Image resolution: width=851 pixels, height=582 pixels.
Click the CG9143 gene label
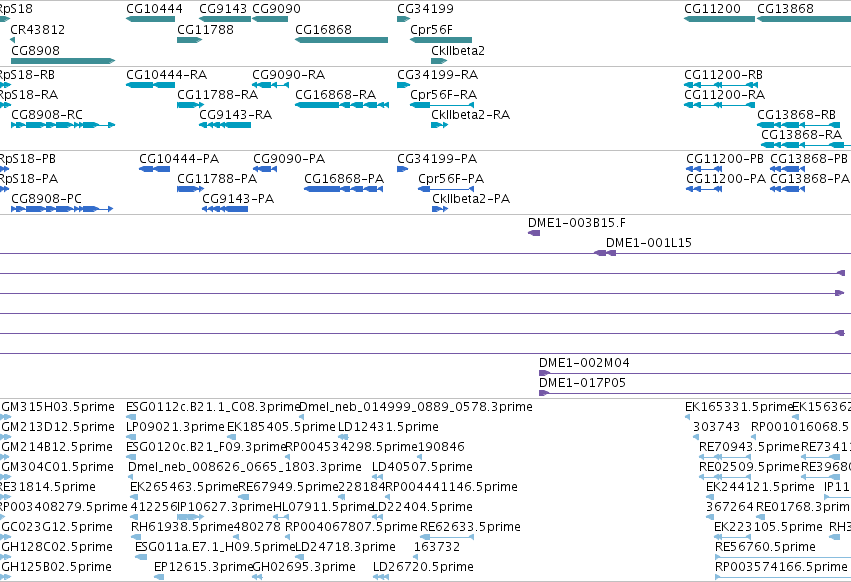[x=223, y=9]
